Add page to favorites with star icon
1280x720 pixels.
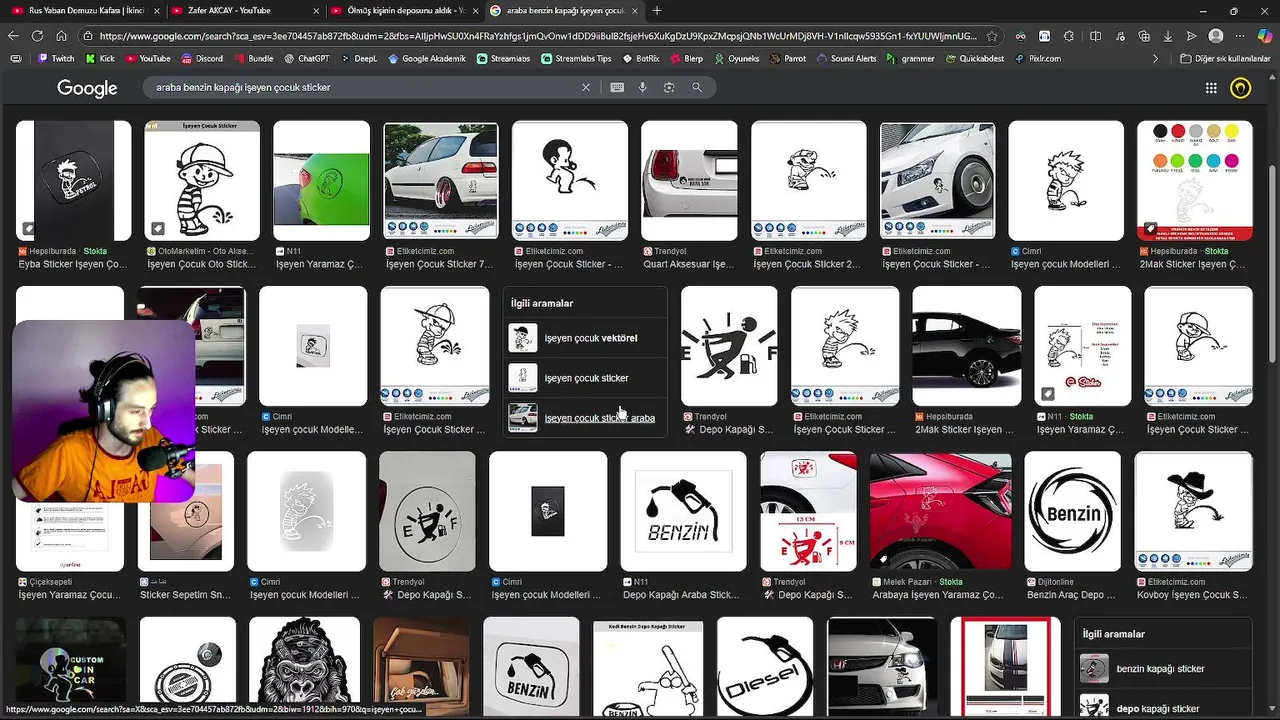point(992,36)
